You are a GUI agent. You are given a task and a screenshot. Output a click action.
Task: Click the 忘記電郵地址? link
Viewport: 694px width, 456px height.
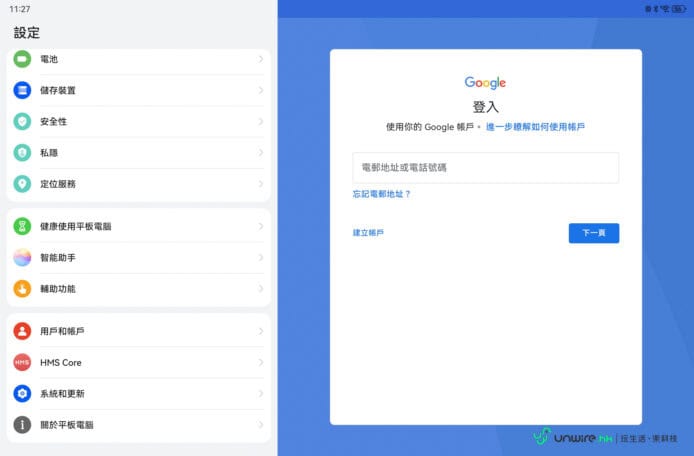382,194
